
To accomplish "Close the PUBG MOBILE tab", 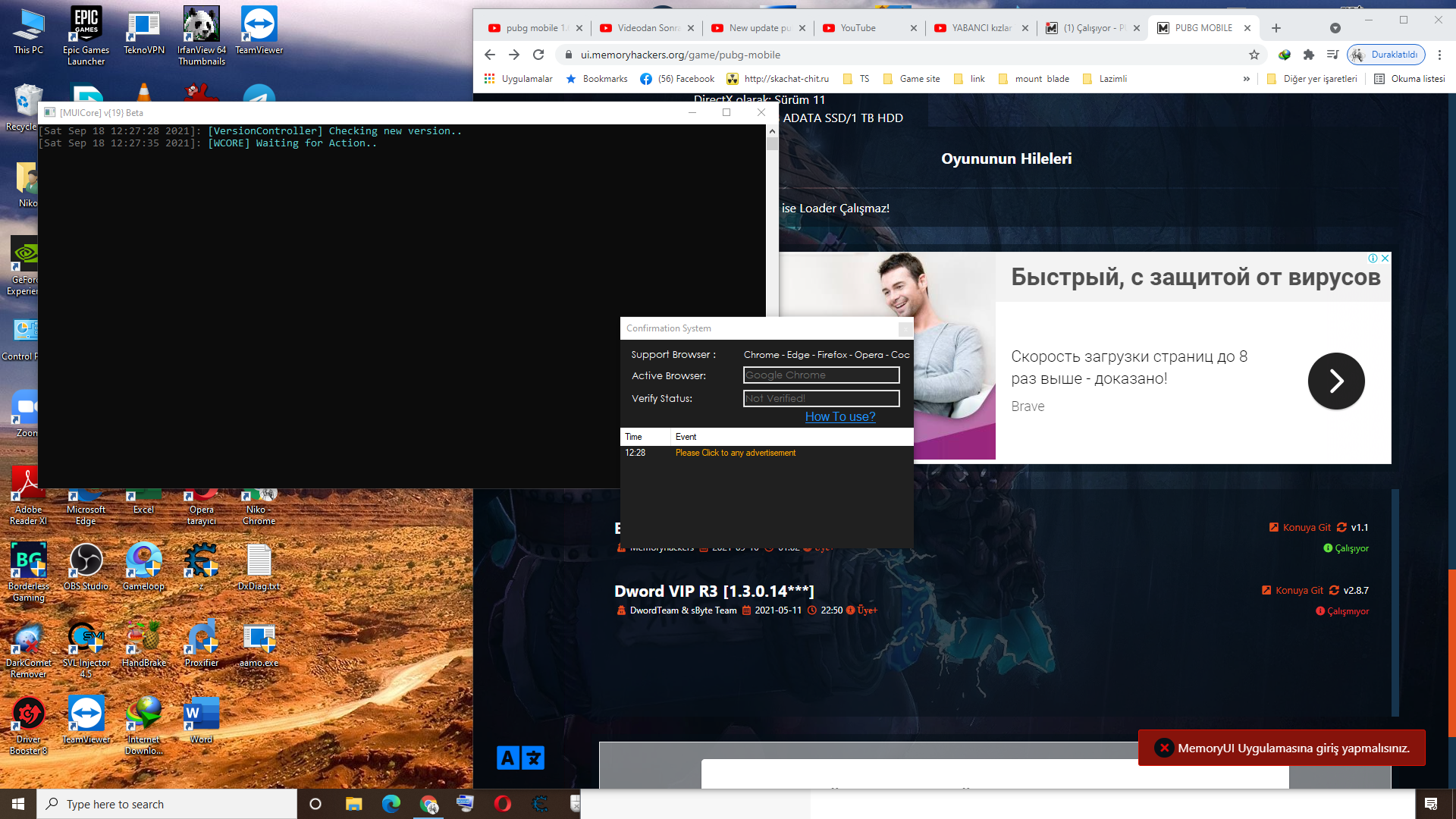I will click(x=1247, y=28).
